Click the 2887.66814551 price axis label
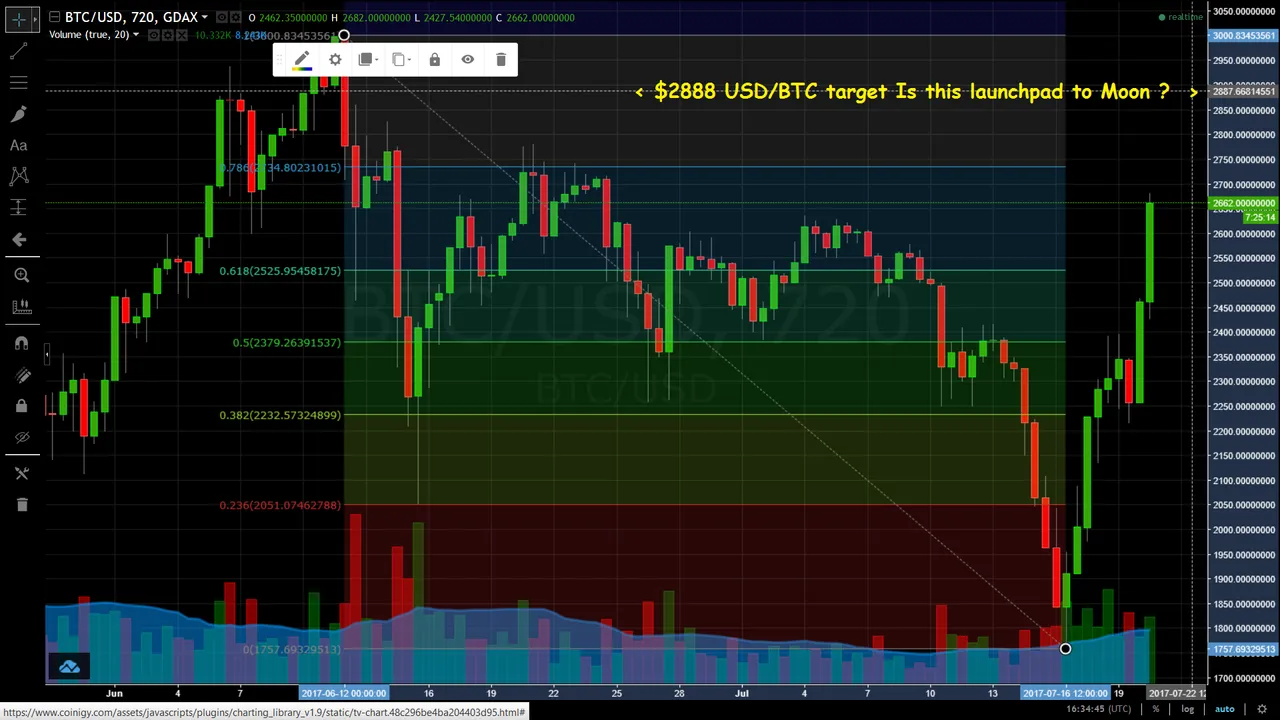The height and width of the screenshot is (720, 1280). coord(1243,92)
